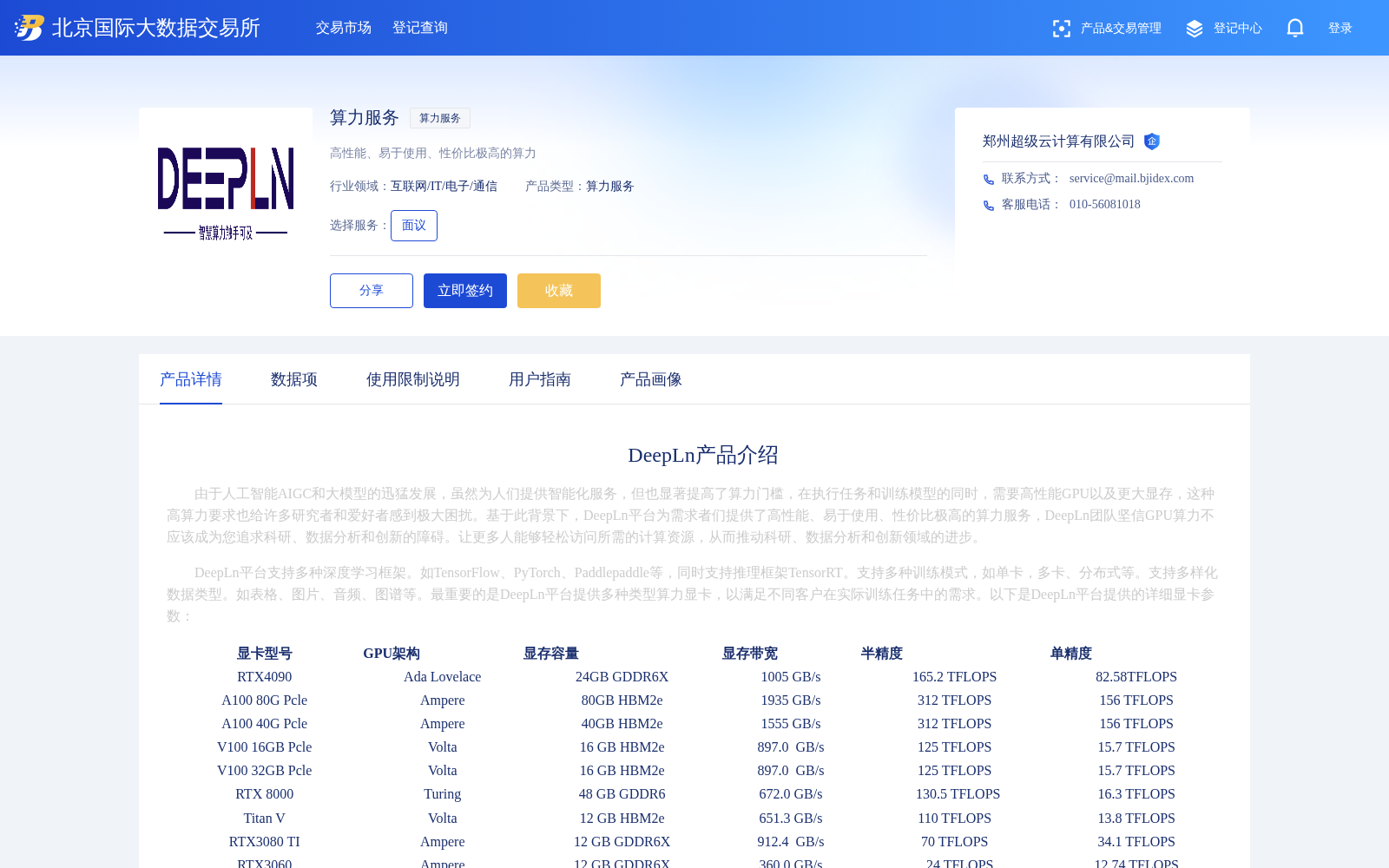
Task: Switch to the 产品画像 tab
Action: pos(651,379)
